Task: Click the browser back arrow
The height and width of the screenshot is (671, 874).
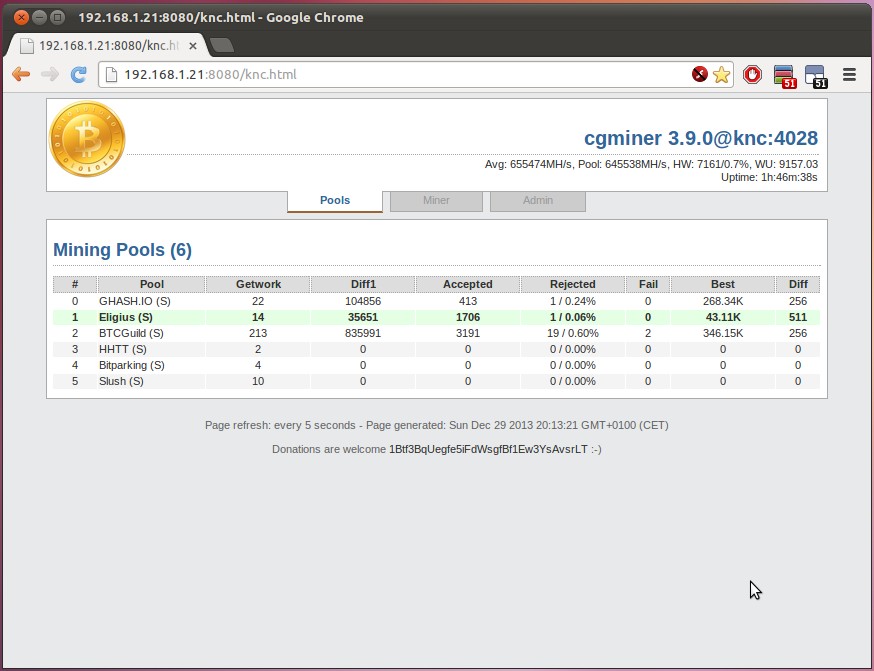Action: (x=21, y=74)
